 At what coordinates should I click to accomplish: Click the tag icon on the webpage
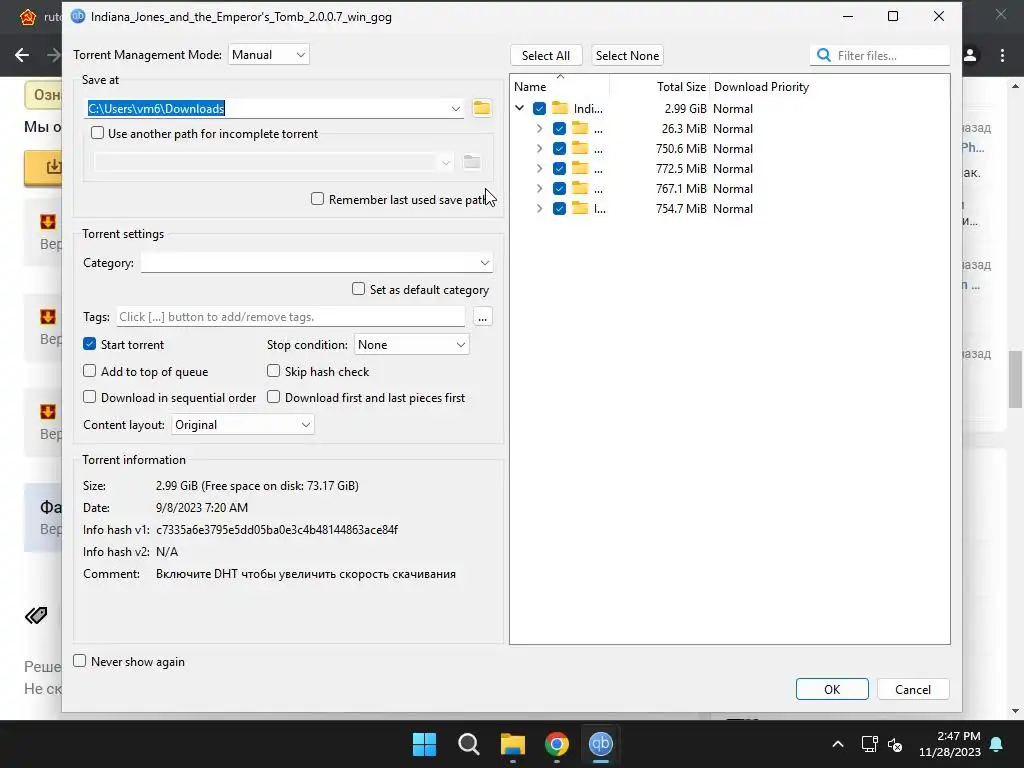pyautogui.click(x=37, y=615)
